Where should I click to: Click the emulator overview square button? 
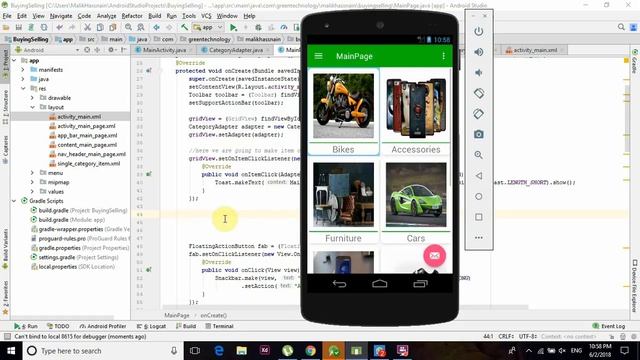(x=479, y=217)
